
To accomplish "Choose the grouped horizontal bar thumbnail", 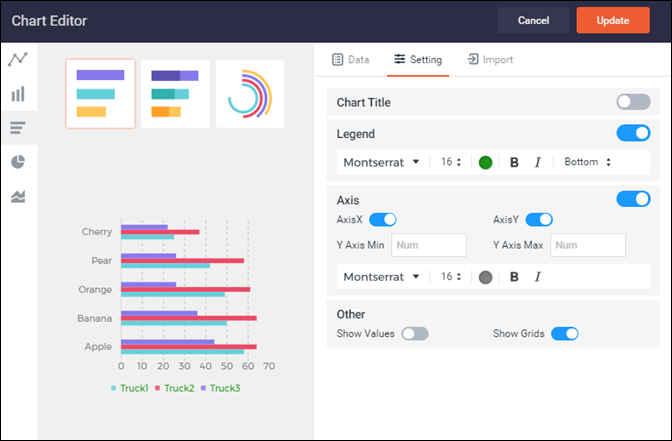I will click(100, 94).
